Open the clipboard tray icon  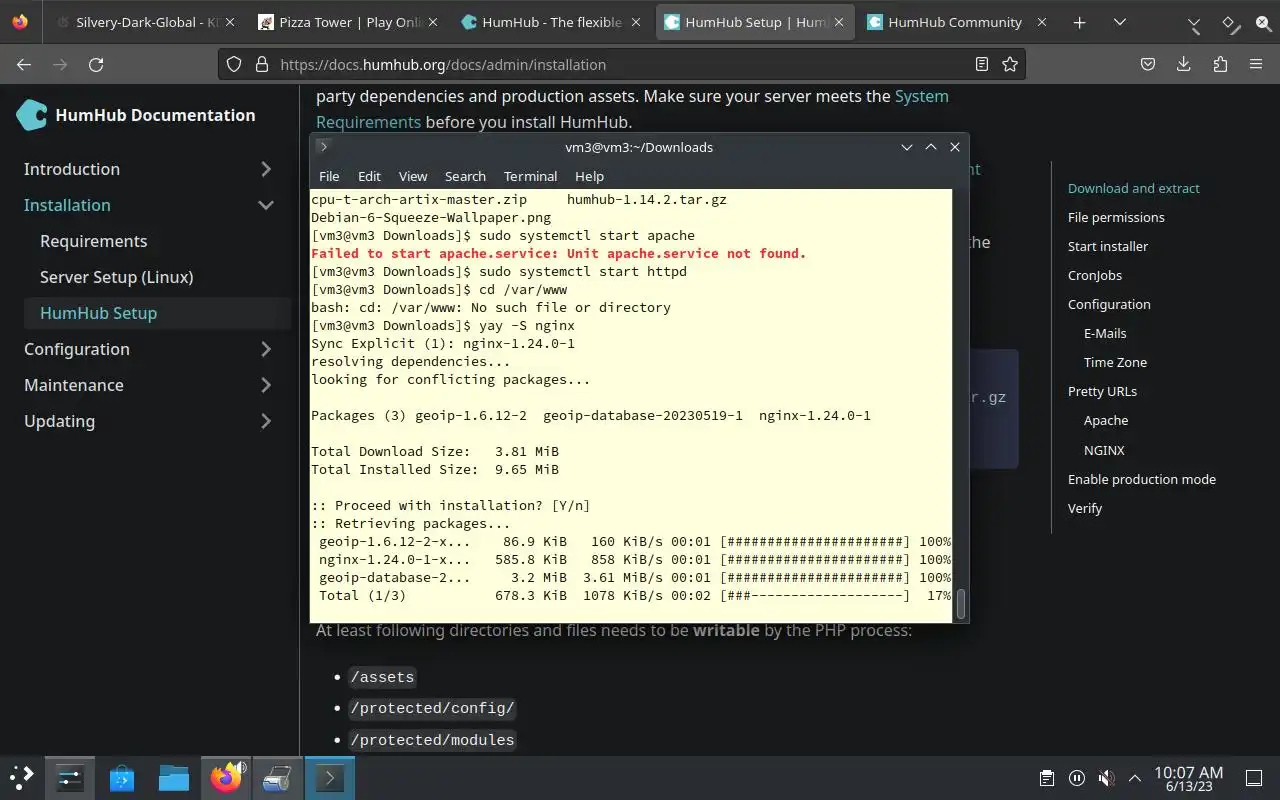tap(1046, 778)
